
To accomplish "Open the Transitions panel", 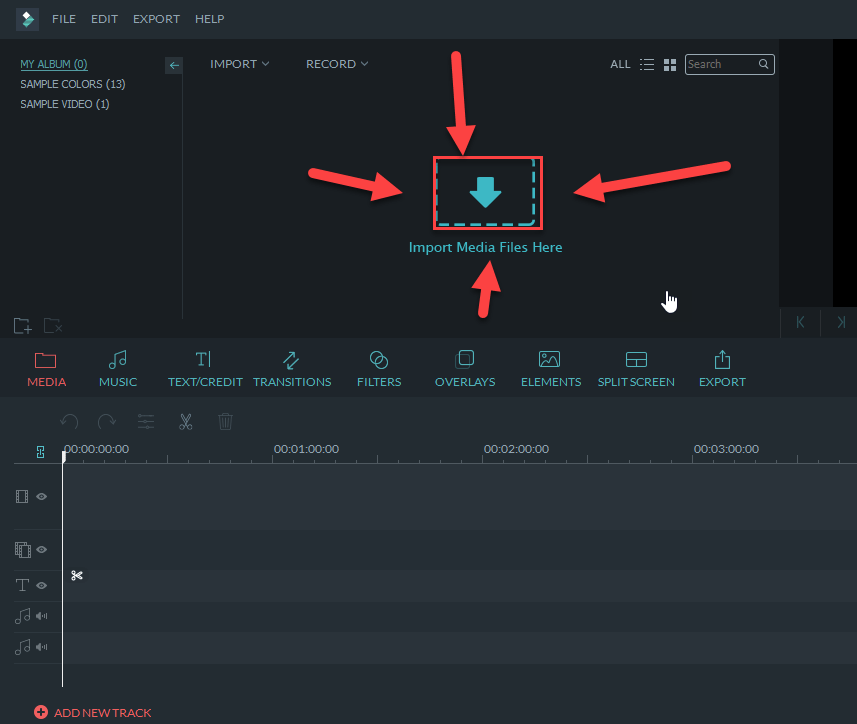I will (x=291, y=368).
